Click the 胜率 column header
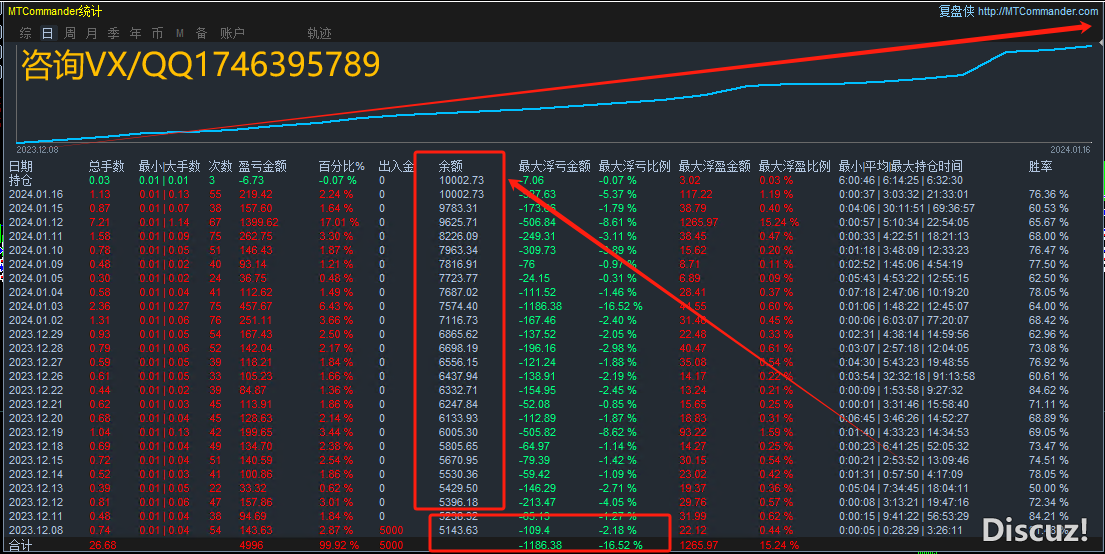 point(1040,167)
